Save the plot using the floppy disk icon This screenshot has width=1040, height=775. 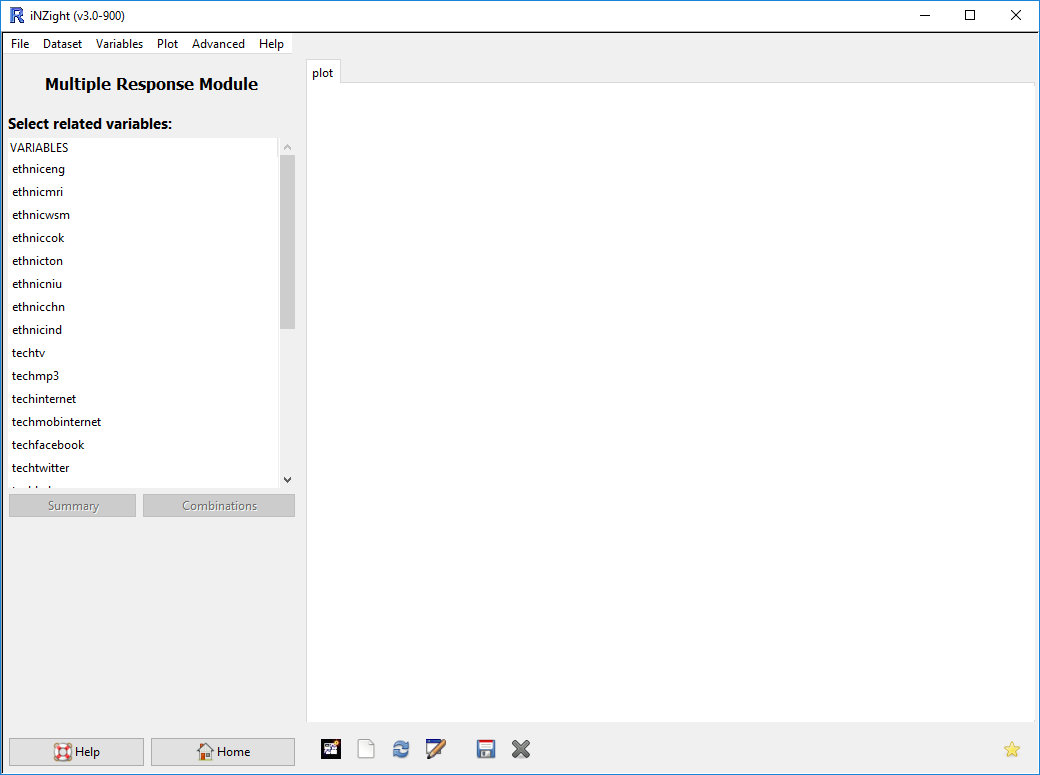[x=486, y=748]
